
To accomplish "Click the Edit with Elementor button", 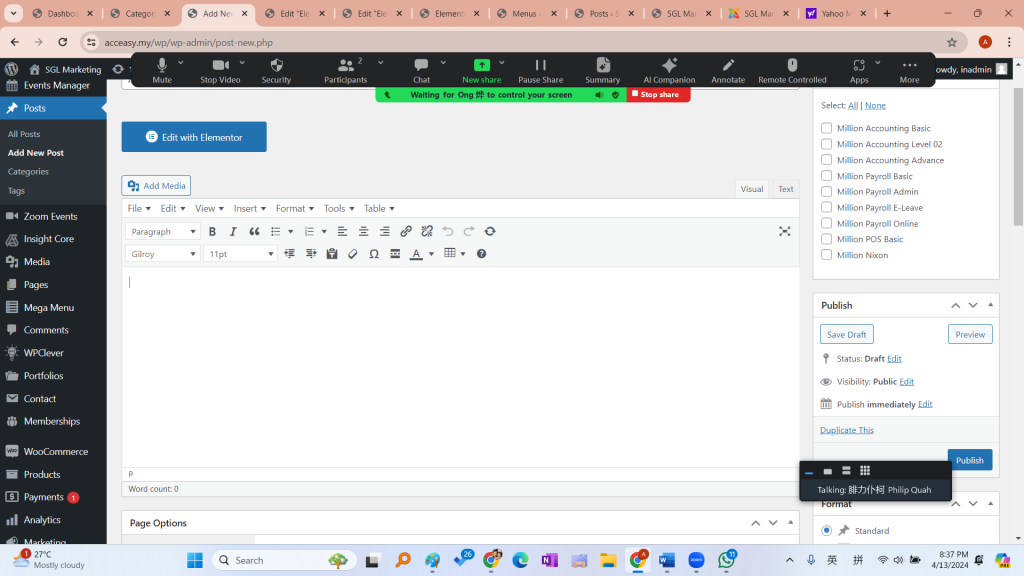I will 194,137.
